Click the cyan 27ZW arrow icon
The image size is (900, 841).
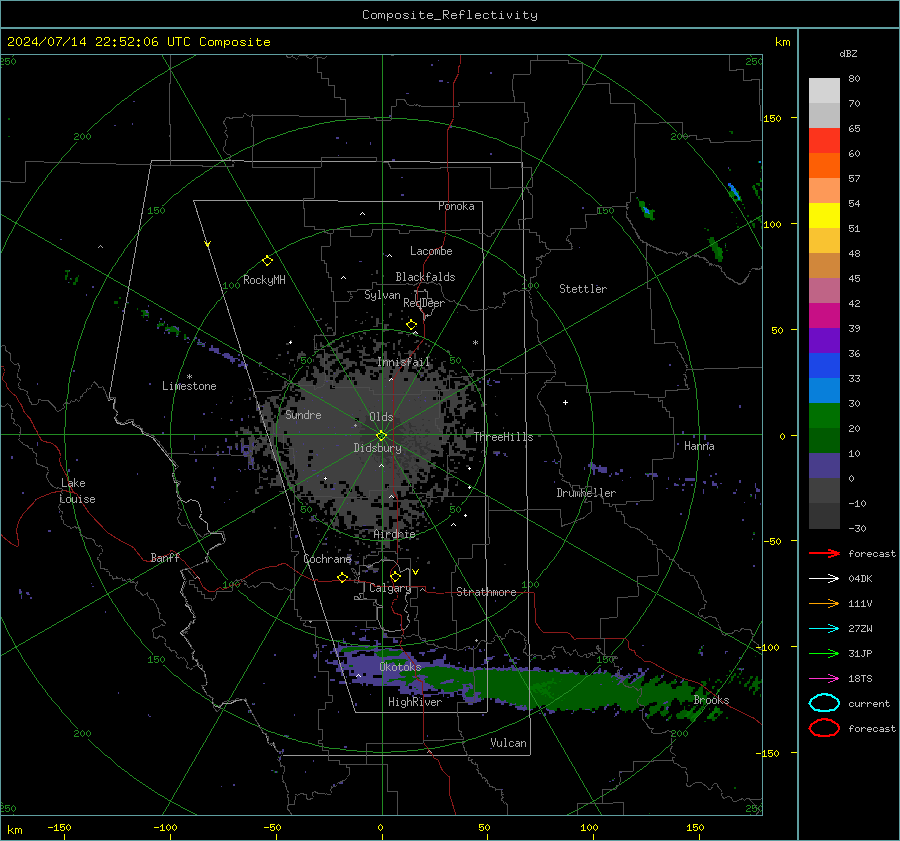[824, 629]
